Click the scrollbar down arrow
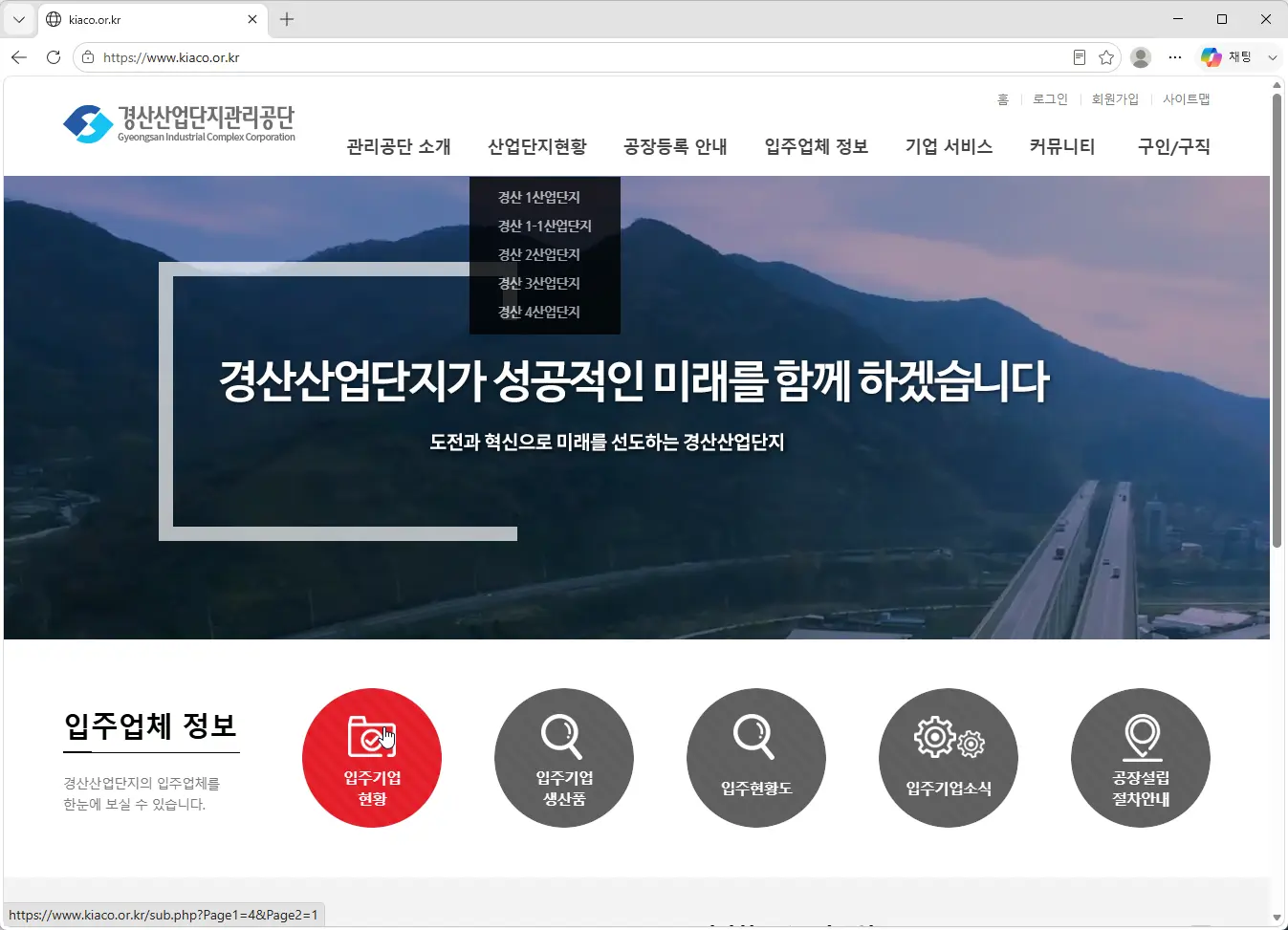The width and height of the screenshot is (1288, 930). 1277,918
